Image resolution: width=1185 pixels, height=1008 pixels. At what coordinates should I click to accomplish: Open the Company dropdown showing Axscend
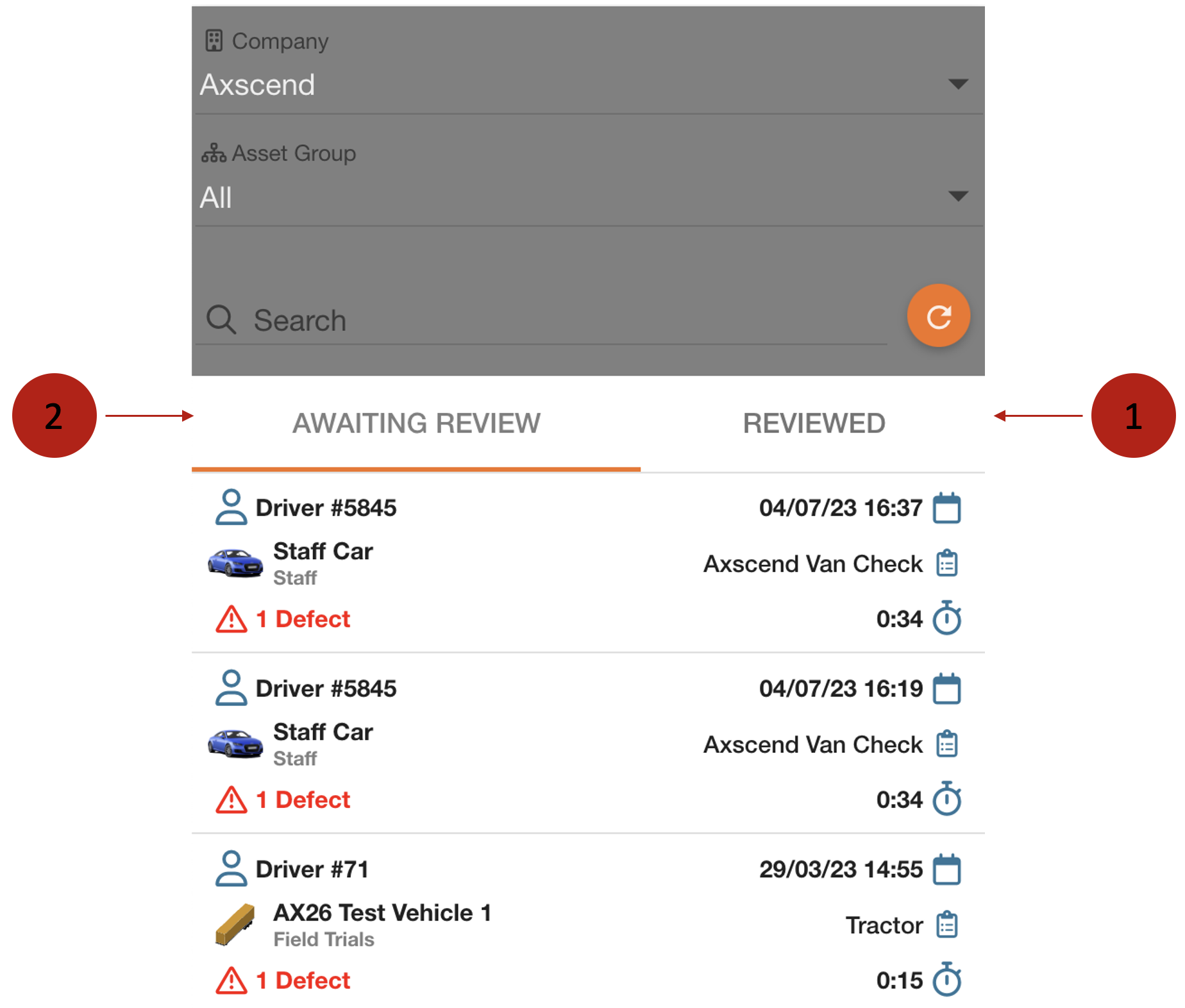coord(577,84)
